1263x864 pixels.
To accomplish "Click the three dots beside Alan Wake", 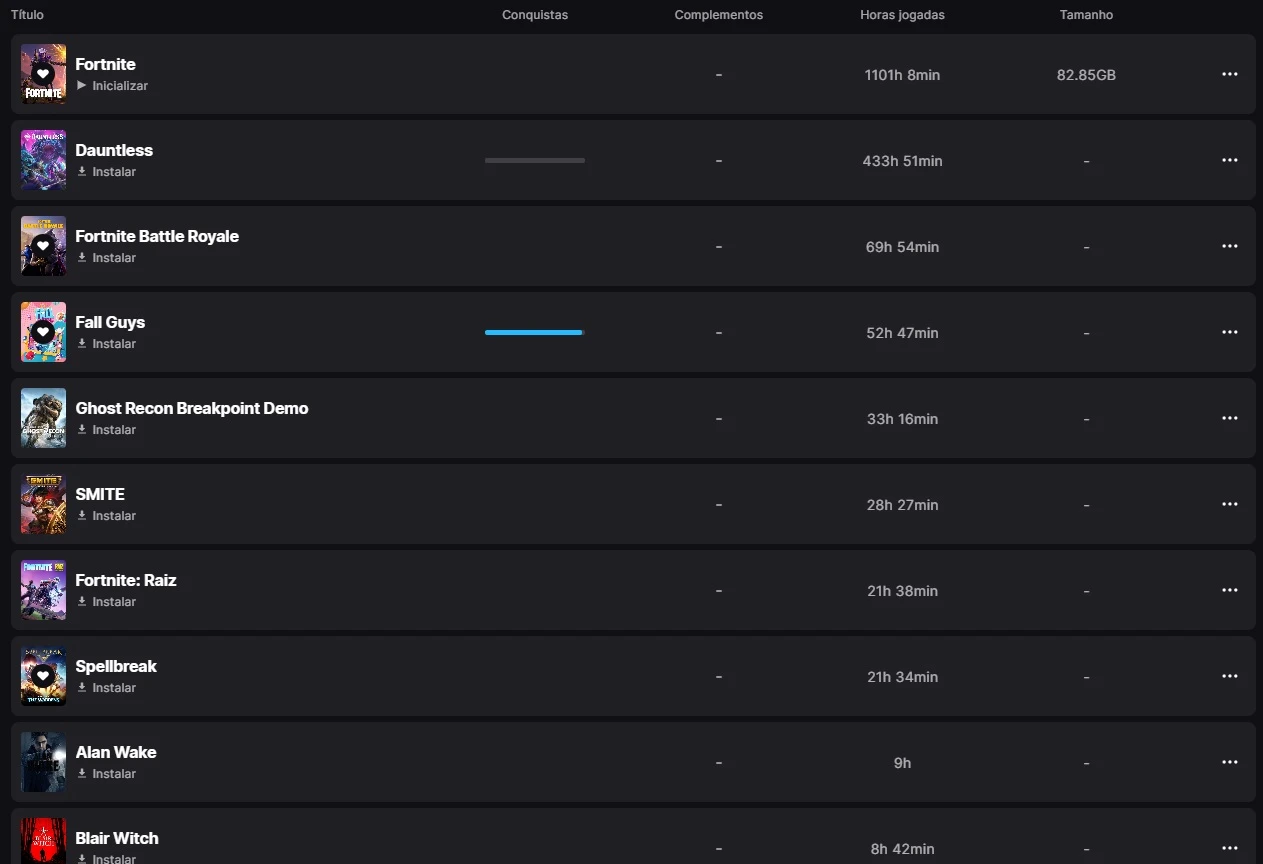I will tap(1229, 763).
